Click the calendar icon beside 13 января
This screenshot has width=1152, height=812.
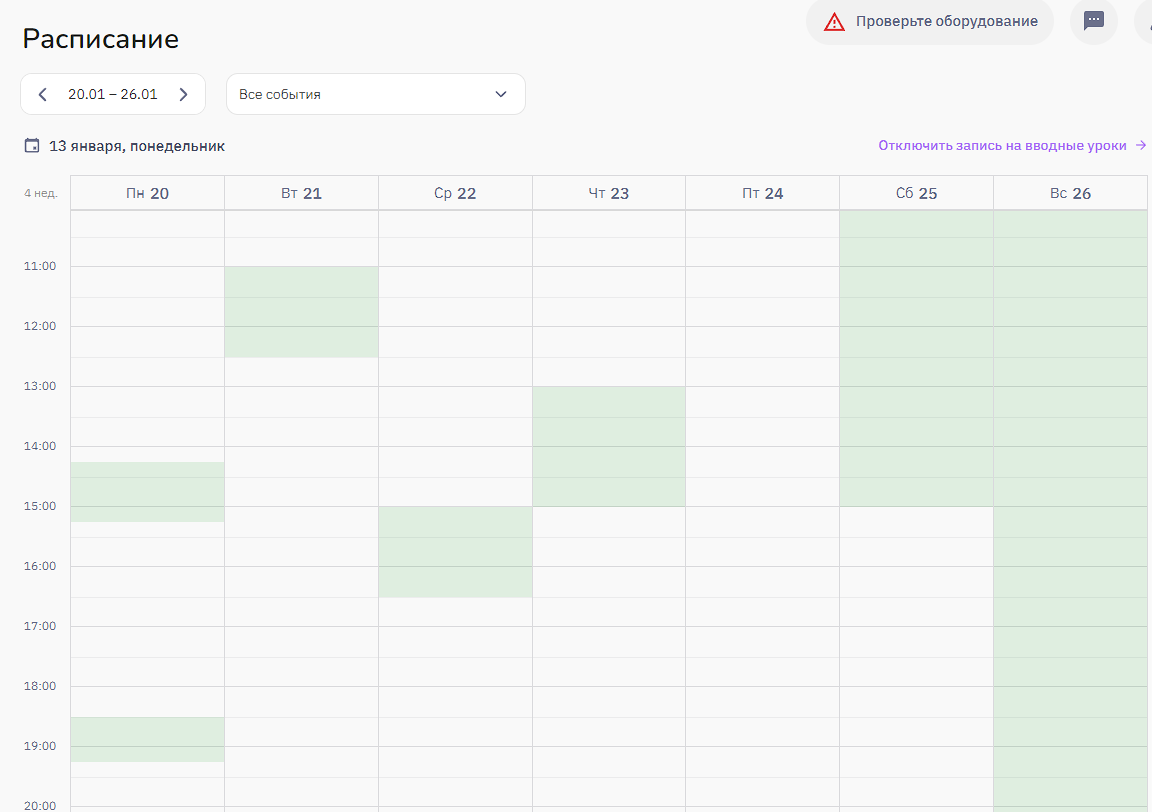point(32,146)
